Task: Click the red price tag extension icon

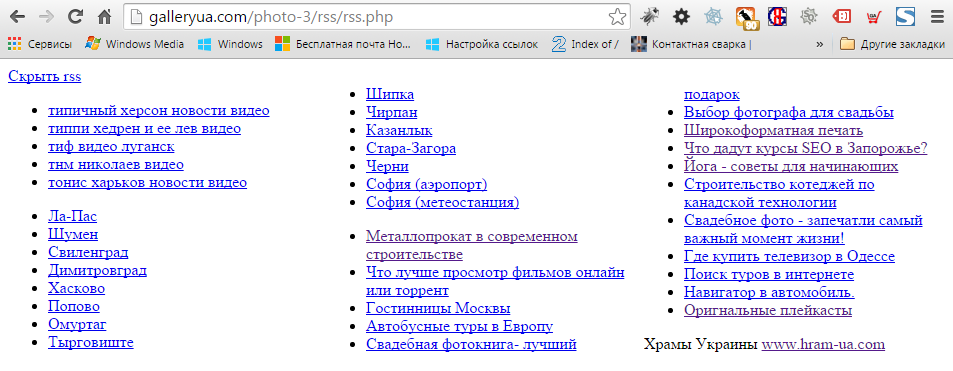Action: tap(841, 17)
